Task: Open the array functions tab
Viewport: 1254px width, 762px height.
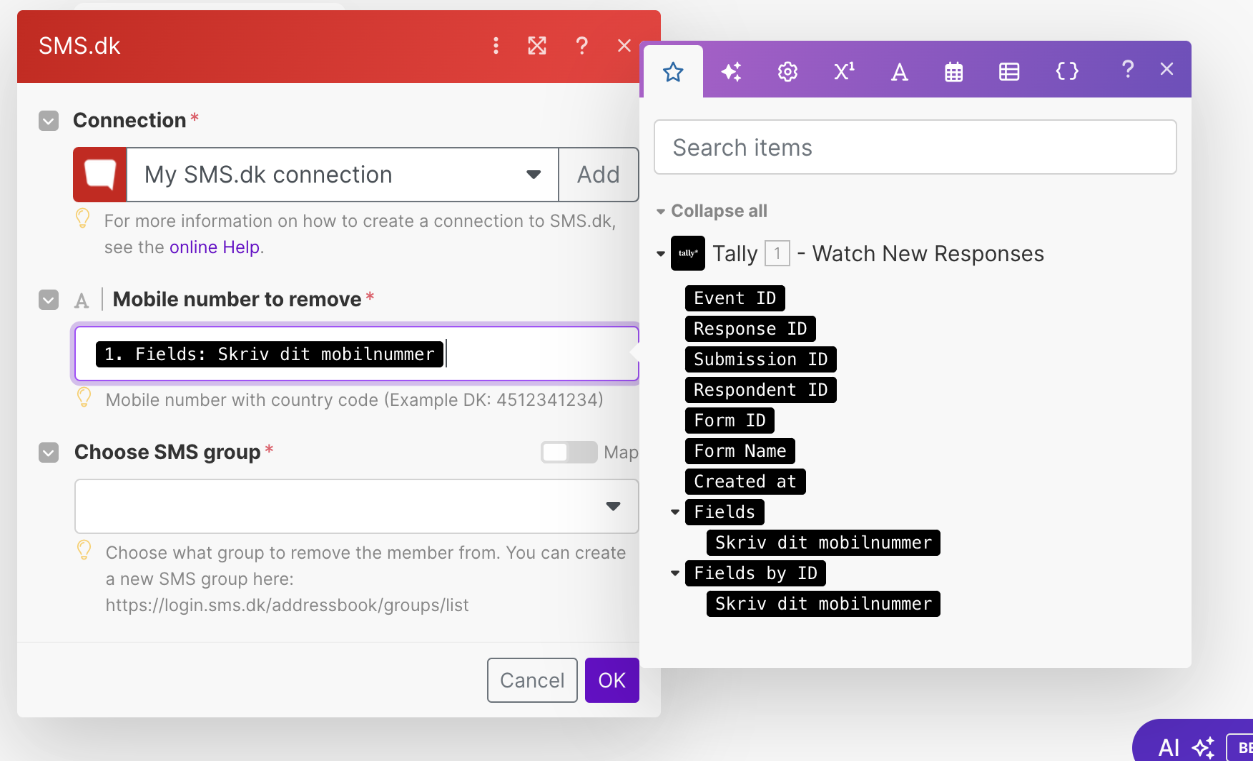Action: click(1009, 71)
